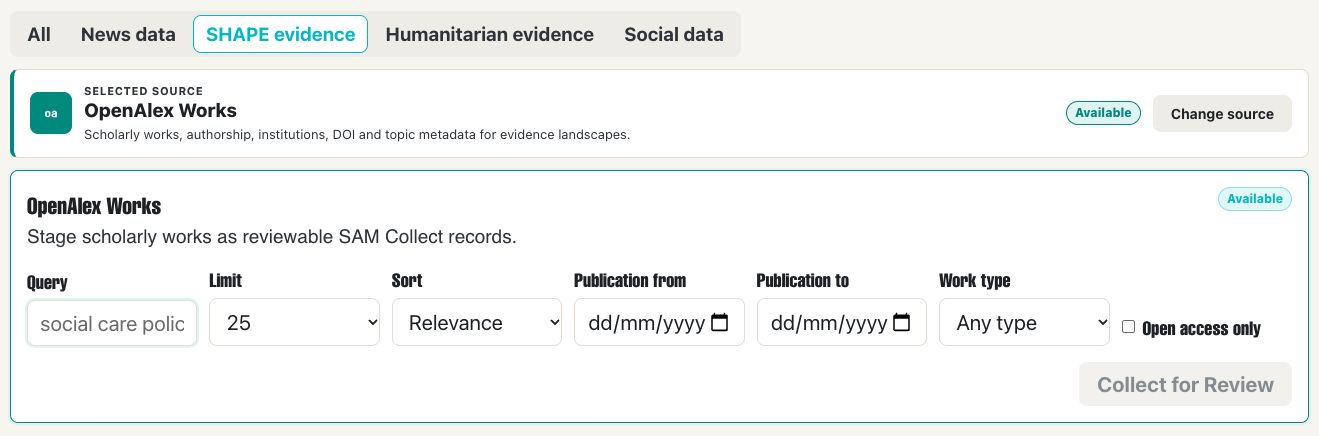Click the OpenAlex 'oa' source icon
This screenshot has width=1319, height=436.
click(51, 113)
